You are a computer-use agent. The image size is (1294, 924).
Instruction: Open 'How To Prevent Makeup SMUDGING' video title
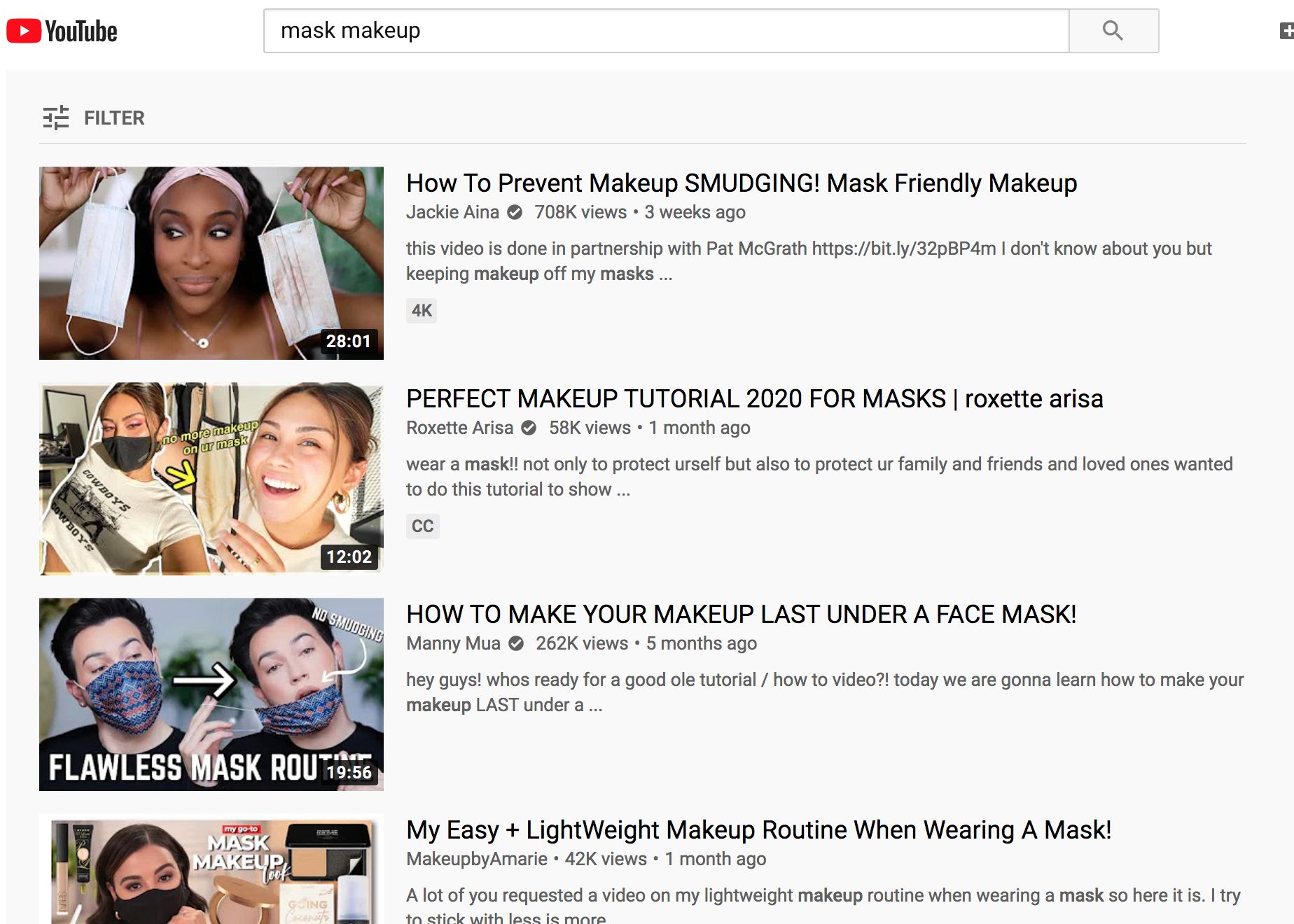pyautogui.click(x=741, y=183)
